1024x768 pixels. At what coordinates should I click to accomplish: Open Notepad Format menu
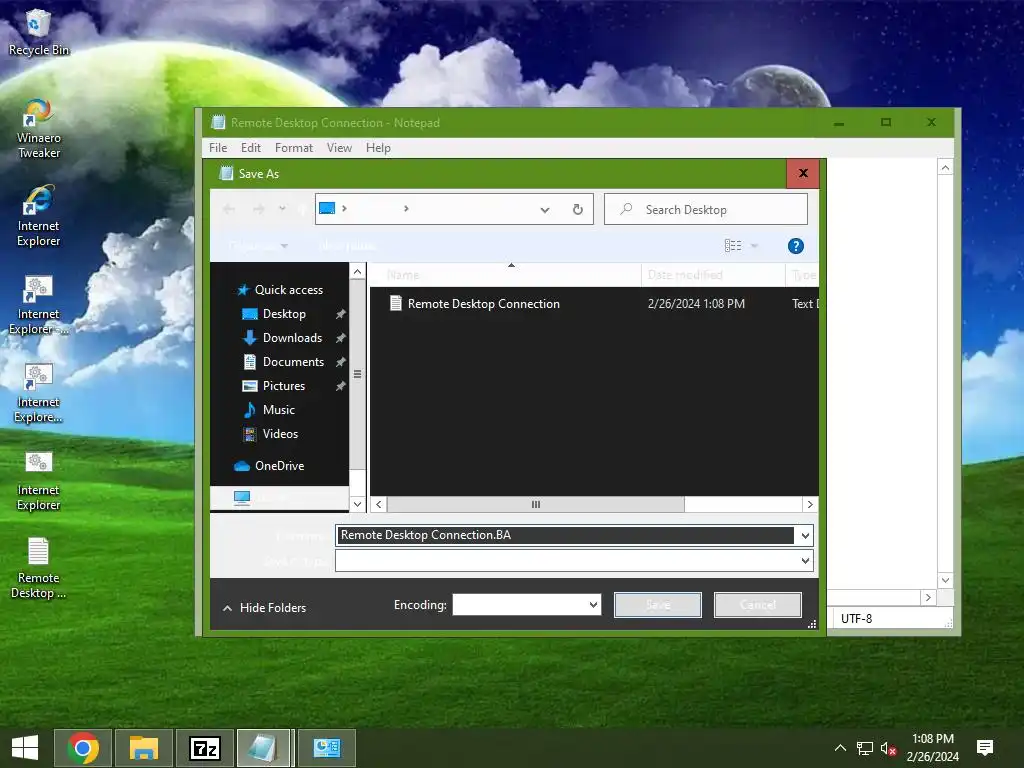294,148
